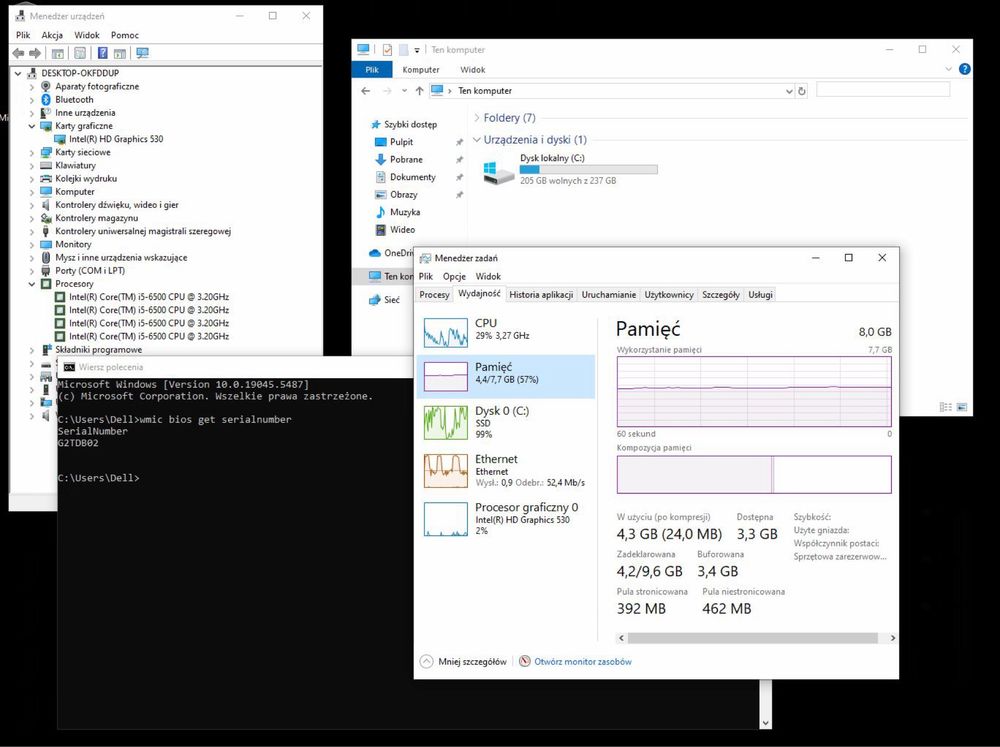Click the Forward arrow in Device Manager toolbar
Viewport: 1000px width, 747px height.
pos(34,54)
